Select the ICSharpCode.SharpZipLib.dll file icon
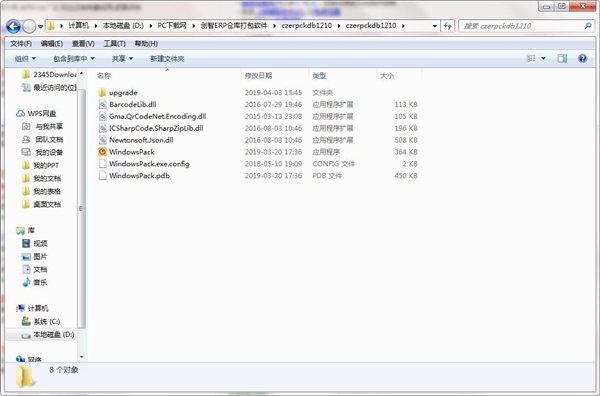 point(102,128)
